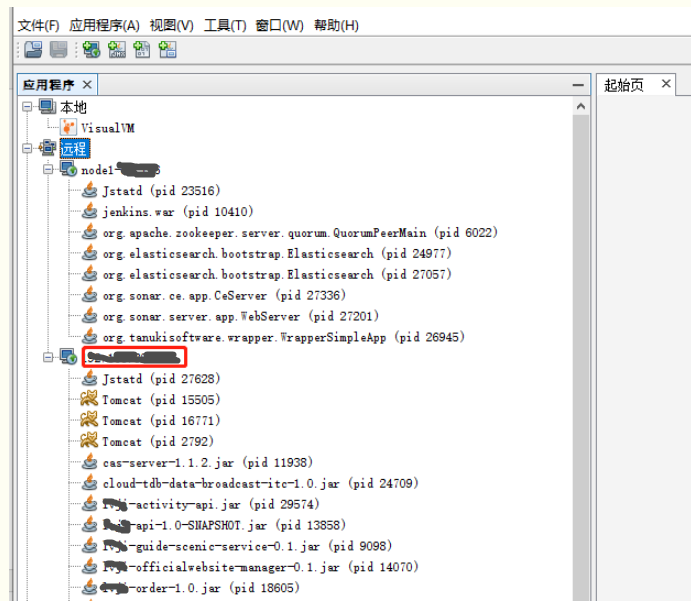Click Java icon beside CeServer (pid 27336)

[89, 295]
